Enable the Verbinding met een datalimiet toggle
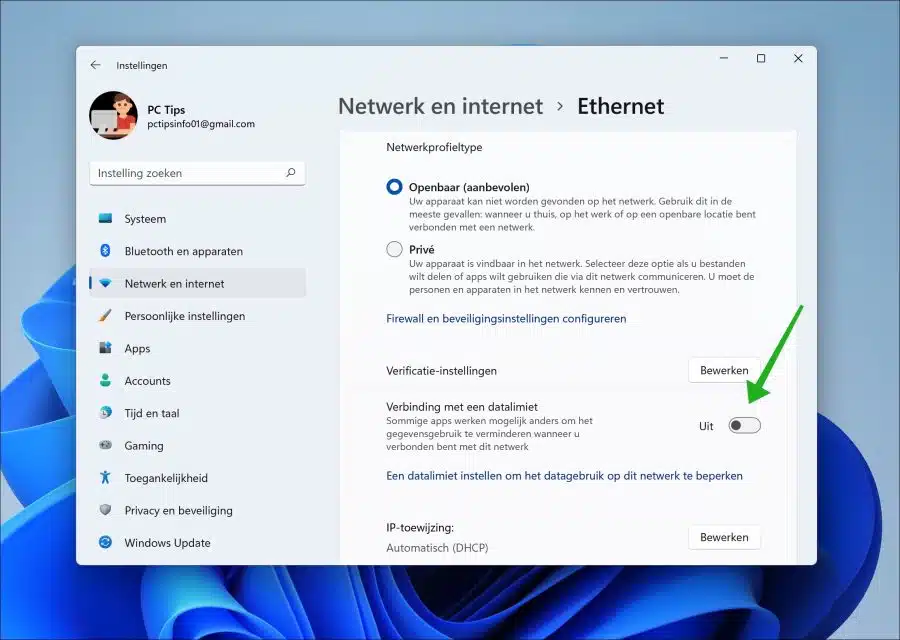 coord(744,425)
